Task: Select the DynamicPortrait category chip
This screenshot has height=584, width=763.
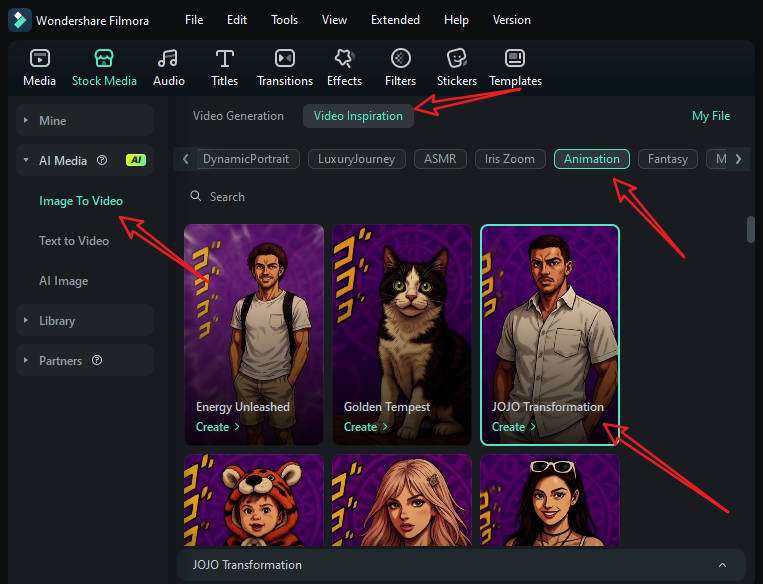Action: 246,159
